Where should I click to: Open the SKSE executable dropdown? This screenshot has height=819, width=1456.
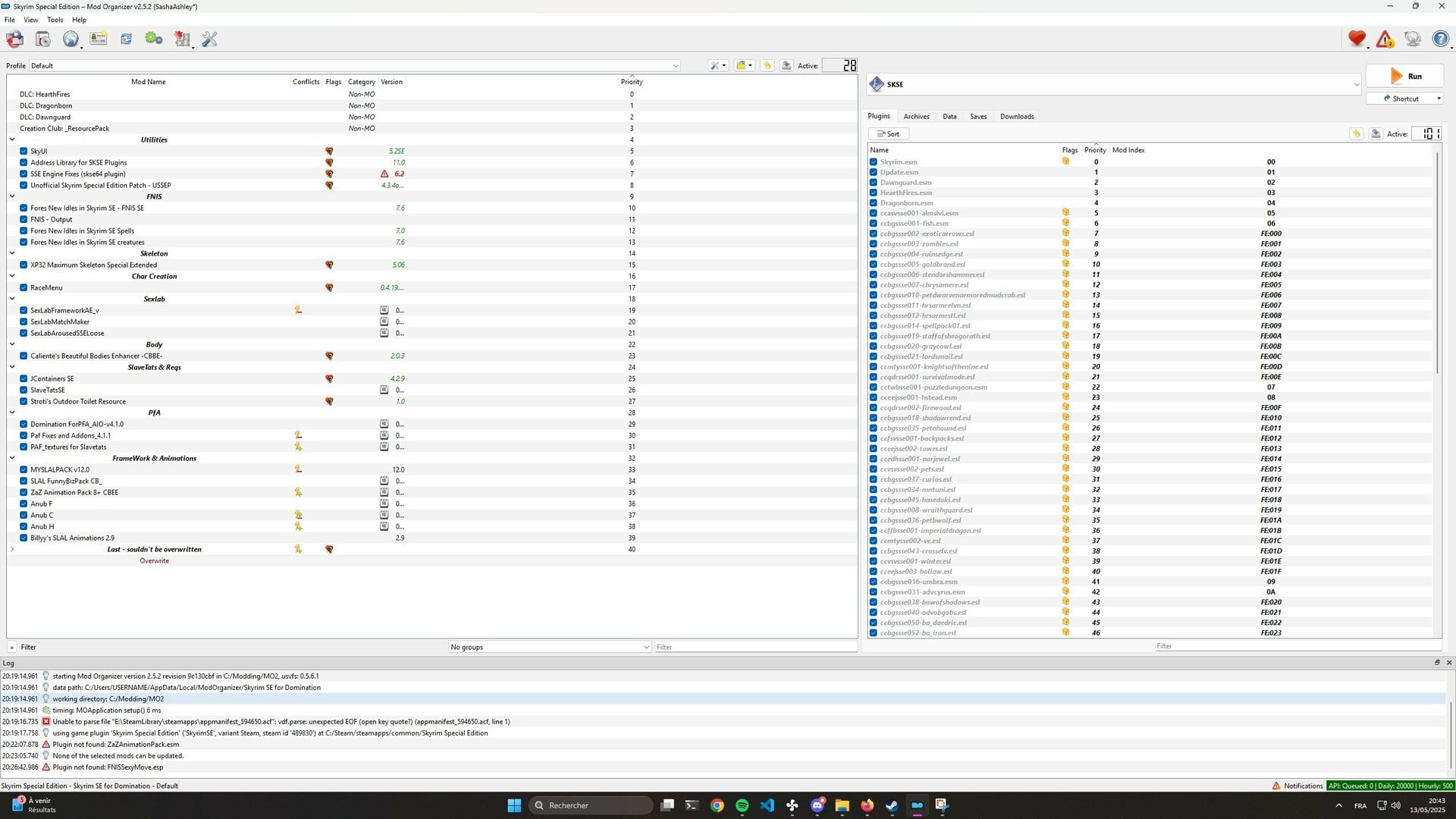(x=1114, y=84)
